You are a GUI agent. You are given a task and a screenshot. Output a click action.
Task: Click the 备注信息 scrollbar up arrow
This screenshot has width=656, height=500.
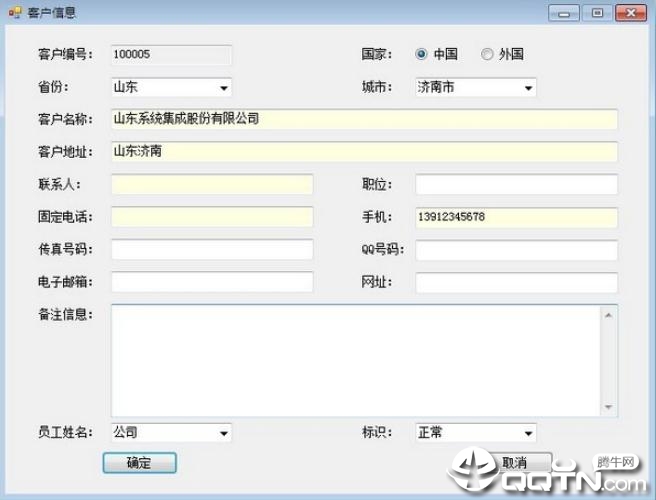608,315
